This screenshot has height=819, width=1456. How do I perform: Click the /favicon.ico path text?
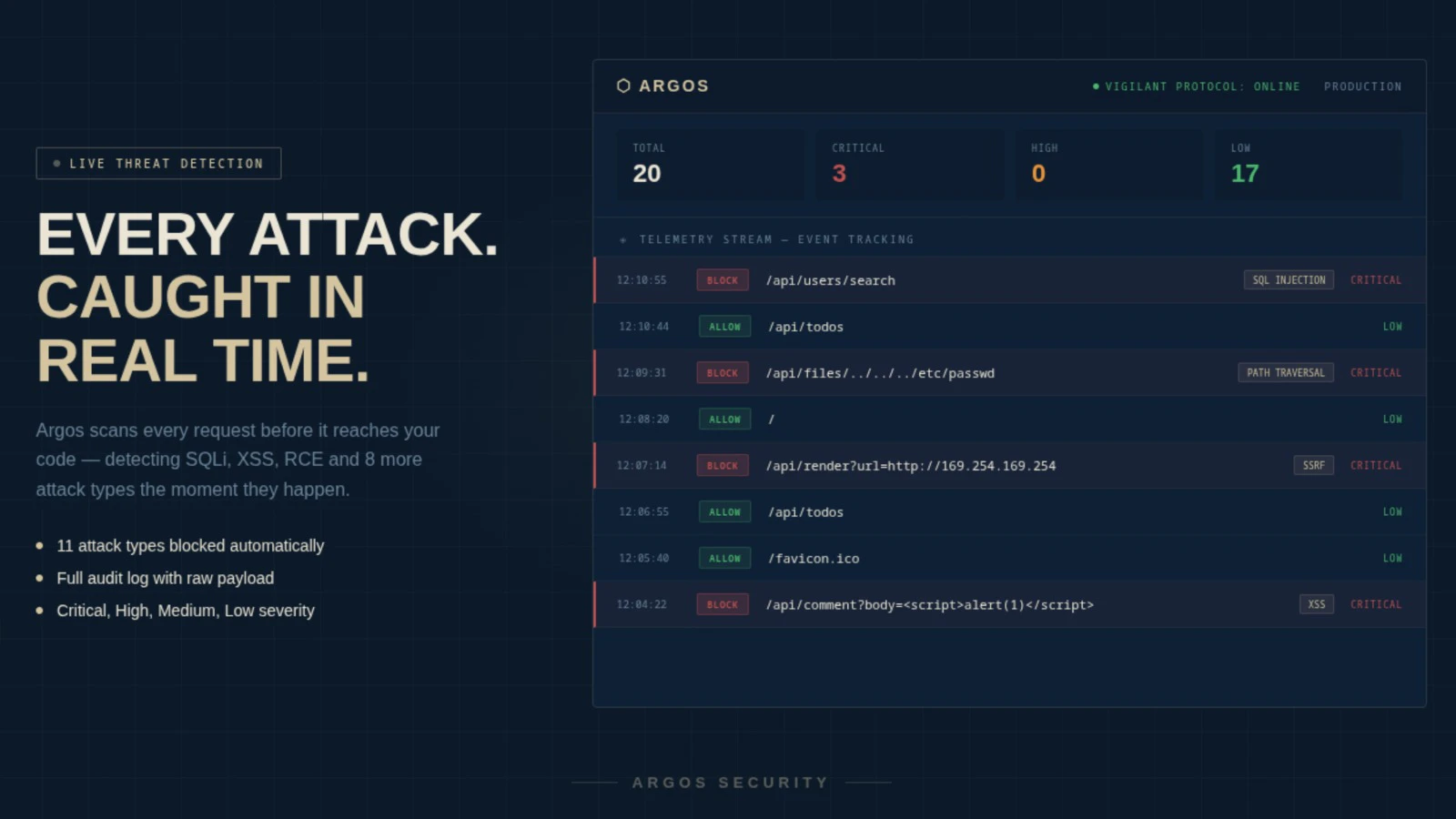tap(814, 559)
